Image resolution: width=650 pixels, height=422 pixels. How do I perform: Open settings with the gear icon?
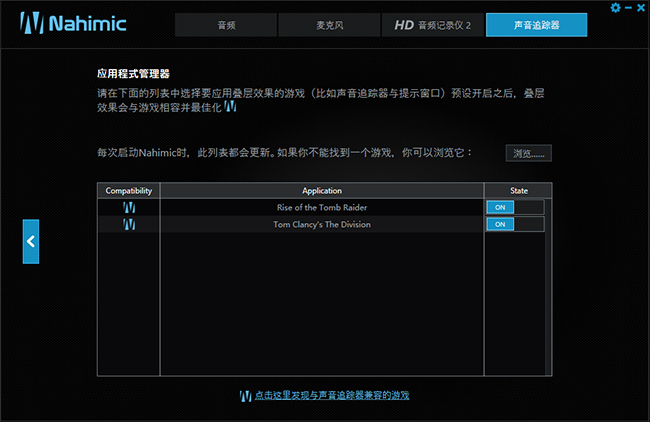coord(616,8)
